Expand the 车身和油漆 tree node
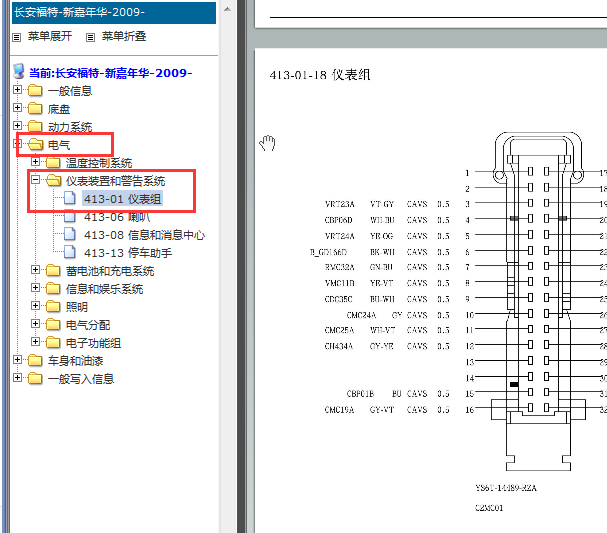 (x=17, y=360)
